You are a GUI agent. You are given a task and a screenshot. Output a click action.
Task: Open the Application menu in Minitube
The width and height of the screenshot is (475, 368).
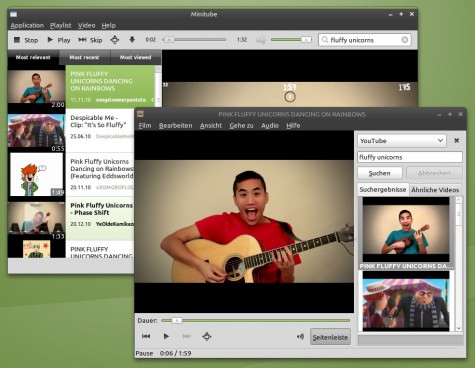27,25
